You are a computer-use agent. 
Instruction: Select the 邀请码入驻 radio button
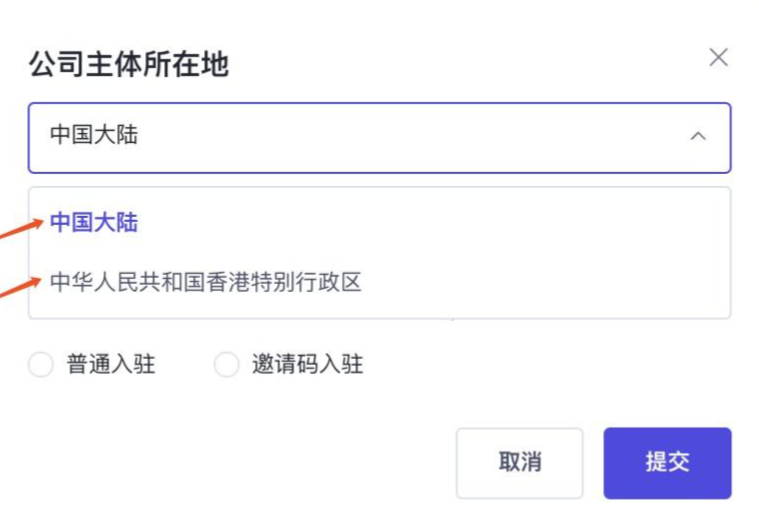coord(227,365)
